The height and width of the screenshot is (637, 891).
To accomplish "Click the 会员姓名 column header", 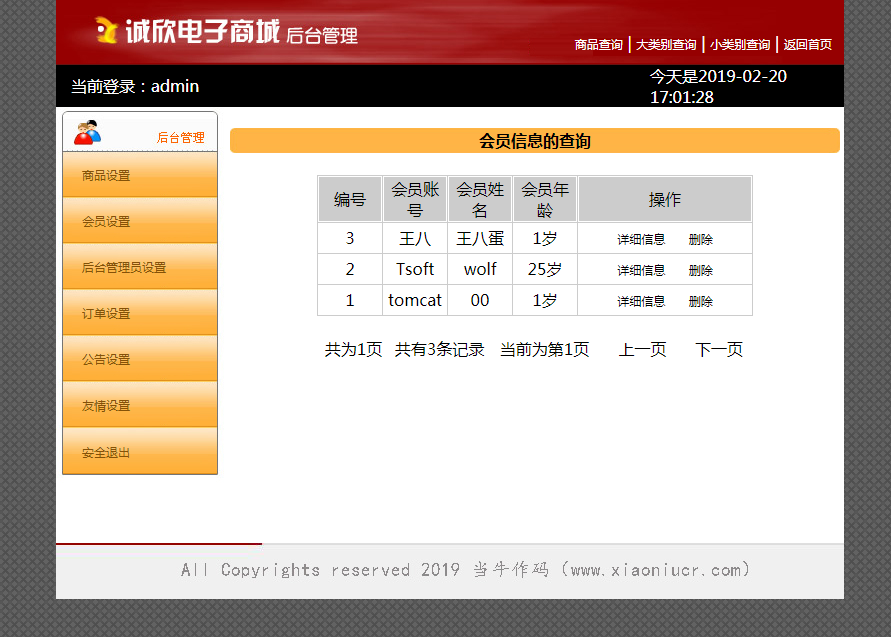I will click(480, 199).
